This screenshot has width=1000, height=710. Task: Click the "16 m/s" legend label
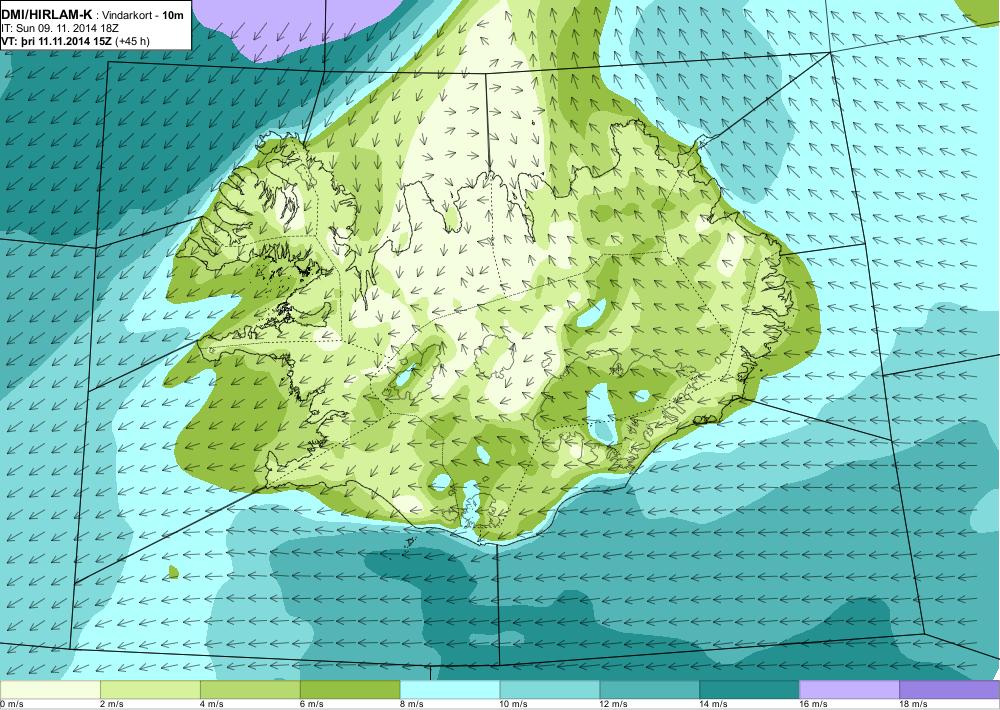pos(814,704)
